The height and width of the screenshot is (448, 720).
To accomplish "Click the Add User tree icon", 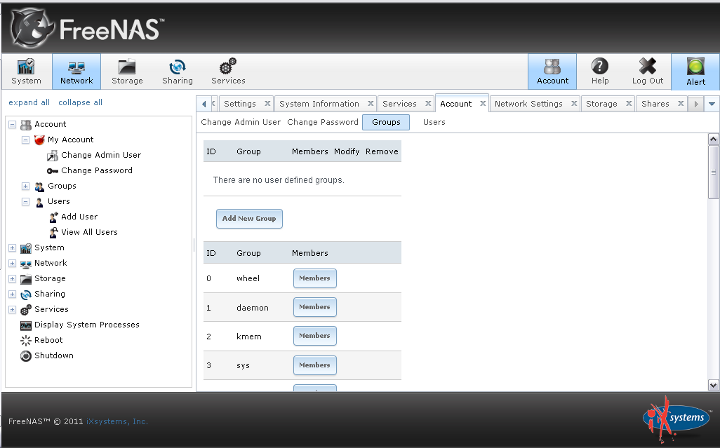I will click(x=54, y=217).
